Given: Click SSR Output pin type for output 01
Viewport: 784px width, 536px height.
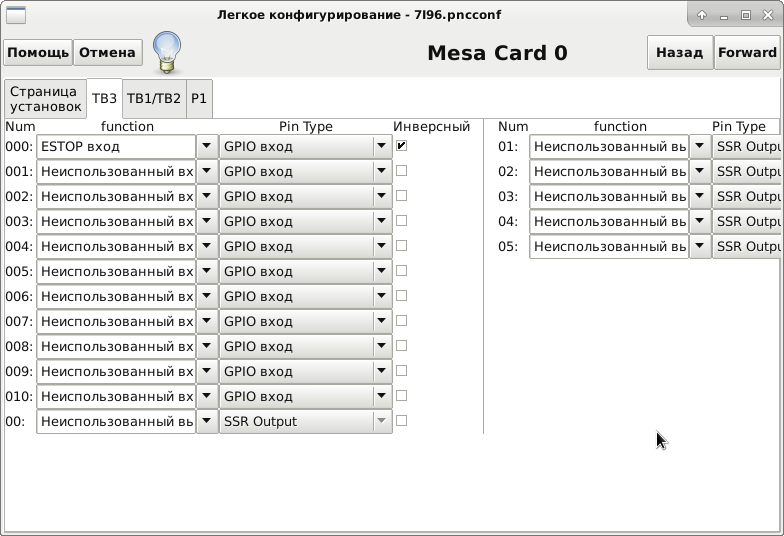Looking at the screenshot, I should [747, 146].
